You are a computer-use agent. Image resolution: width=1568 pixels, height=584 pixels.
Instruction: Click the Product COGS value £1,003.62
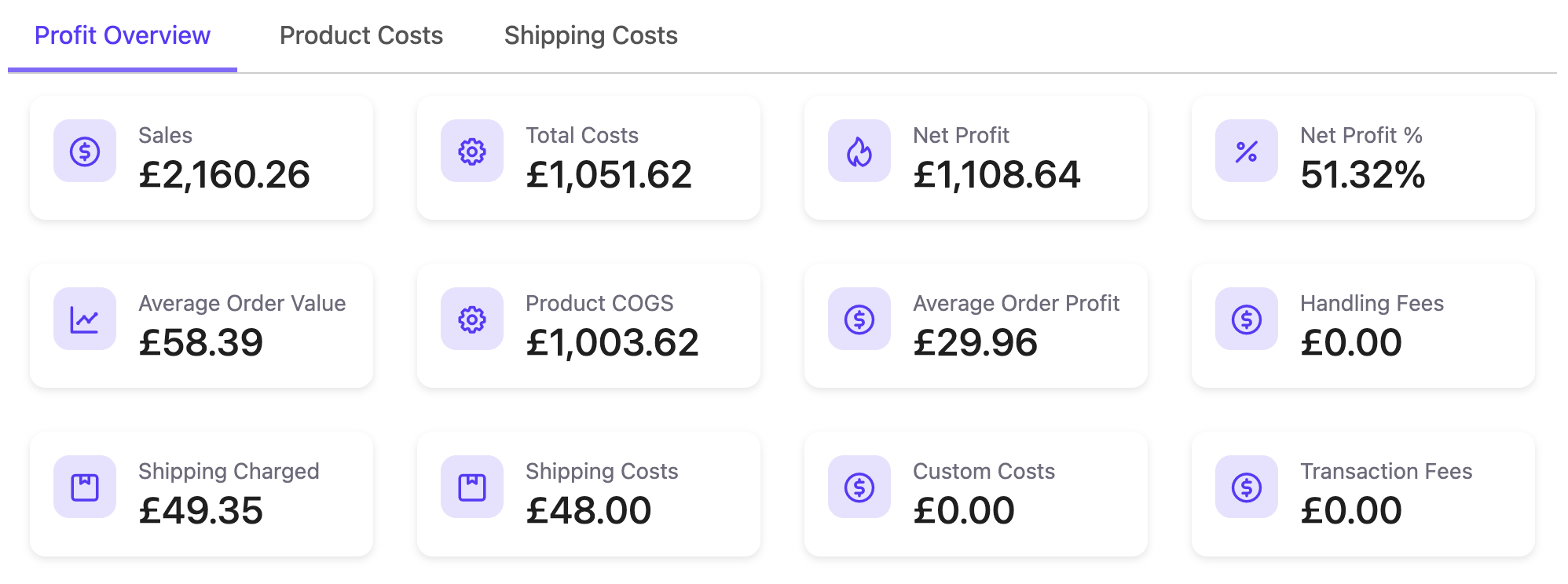coord(612,342)
